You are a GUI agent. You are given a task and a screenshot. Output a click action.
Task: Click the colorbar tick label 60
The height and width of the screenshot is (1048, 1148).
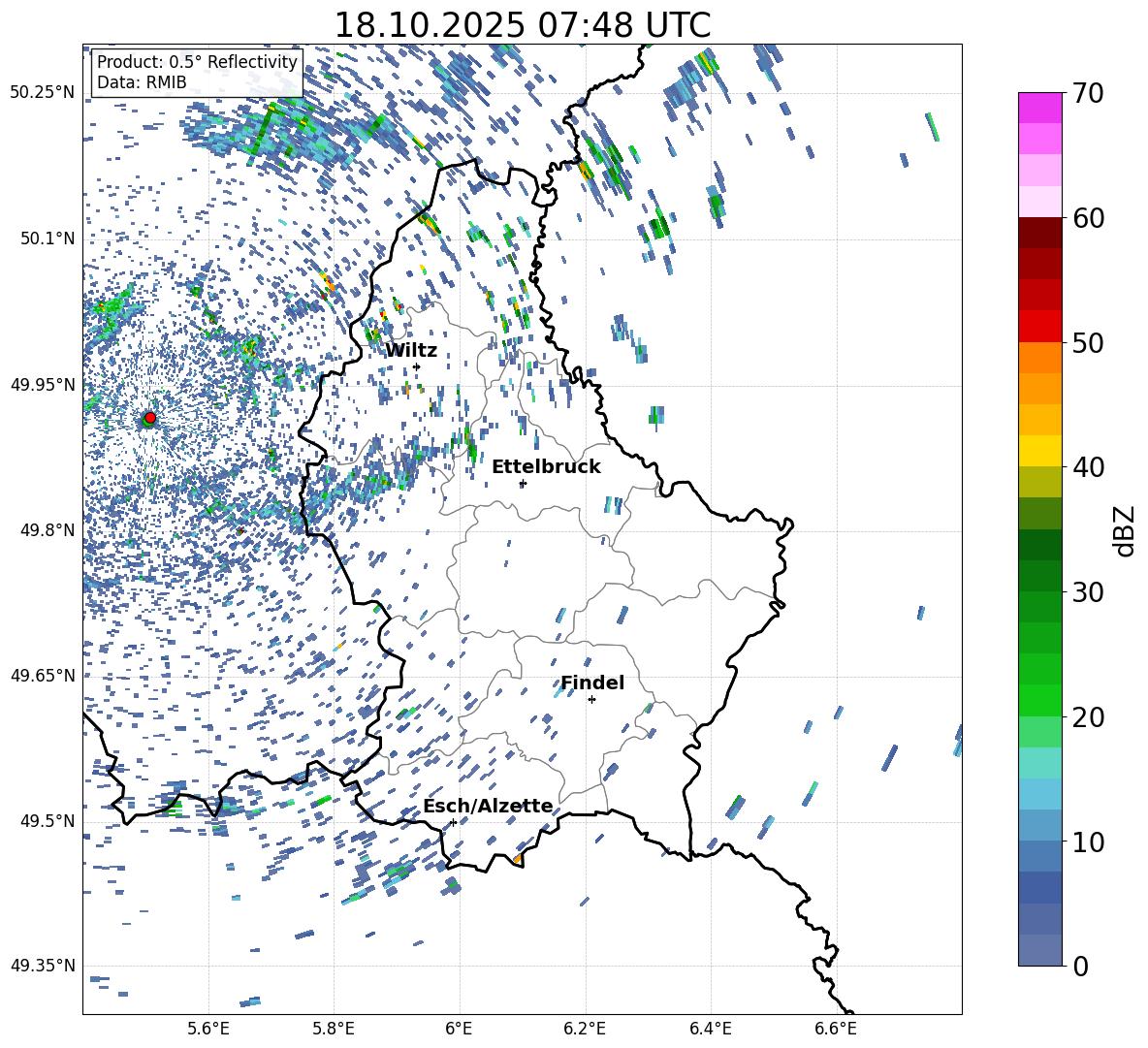[x=1088, y=218]
